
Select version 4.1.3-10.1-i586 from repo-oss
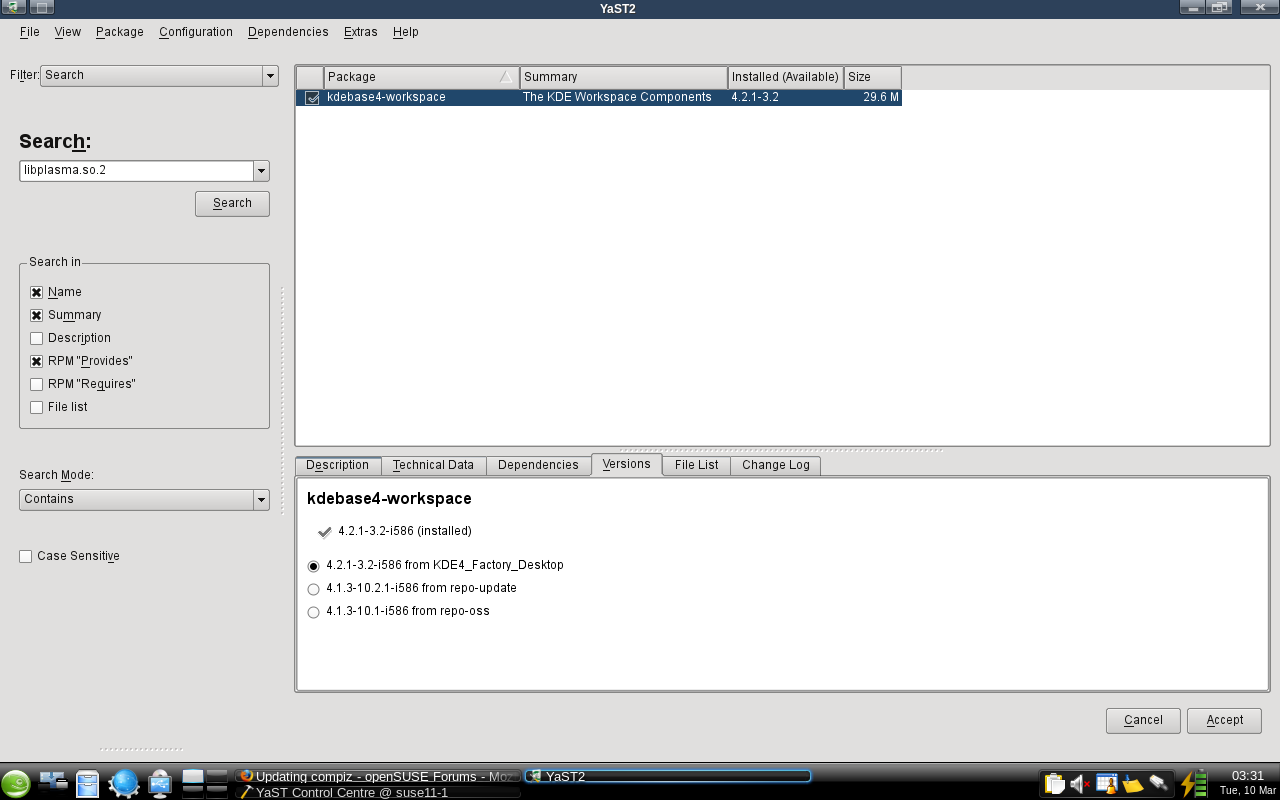tap(314, 612)
